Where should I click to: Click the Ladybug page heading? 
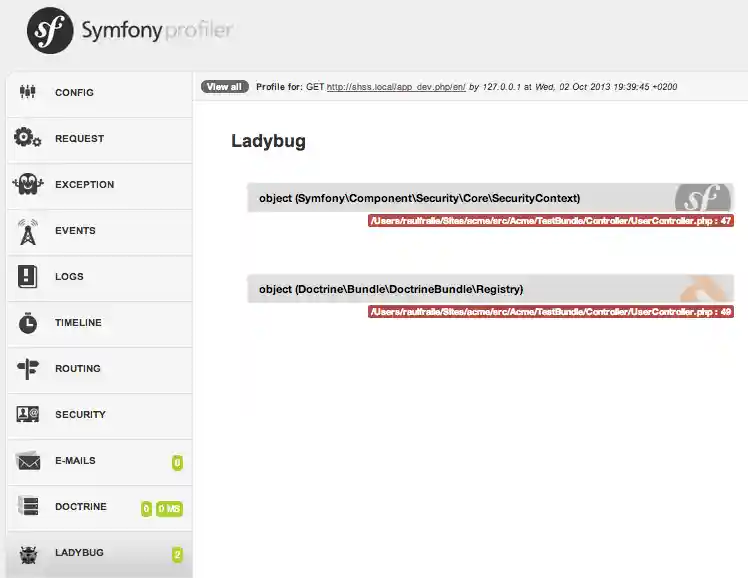point(269,142)
